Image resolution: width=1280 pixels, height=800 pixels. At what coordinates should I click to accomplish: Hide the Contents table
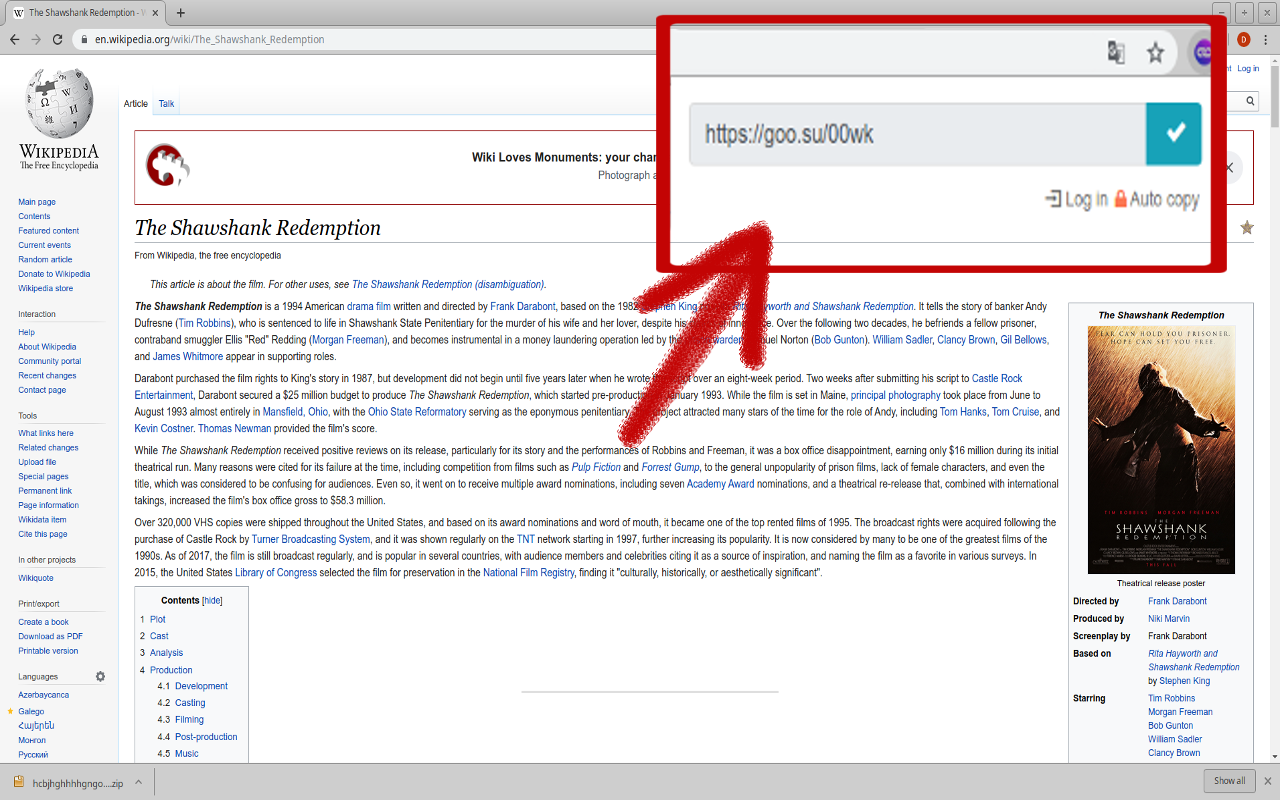(x=212, y=601)
